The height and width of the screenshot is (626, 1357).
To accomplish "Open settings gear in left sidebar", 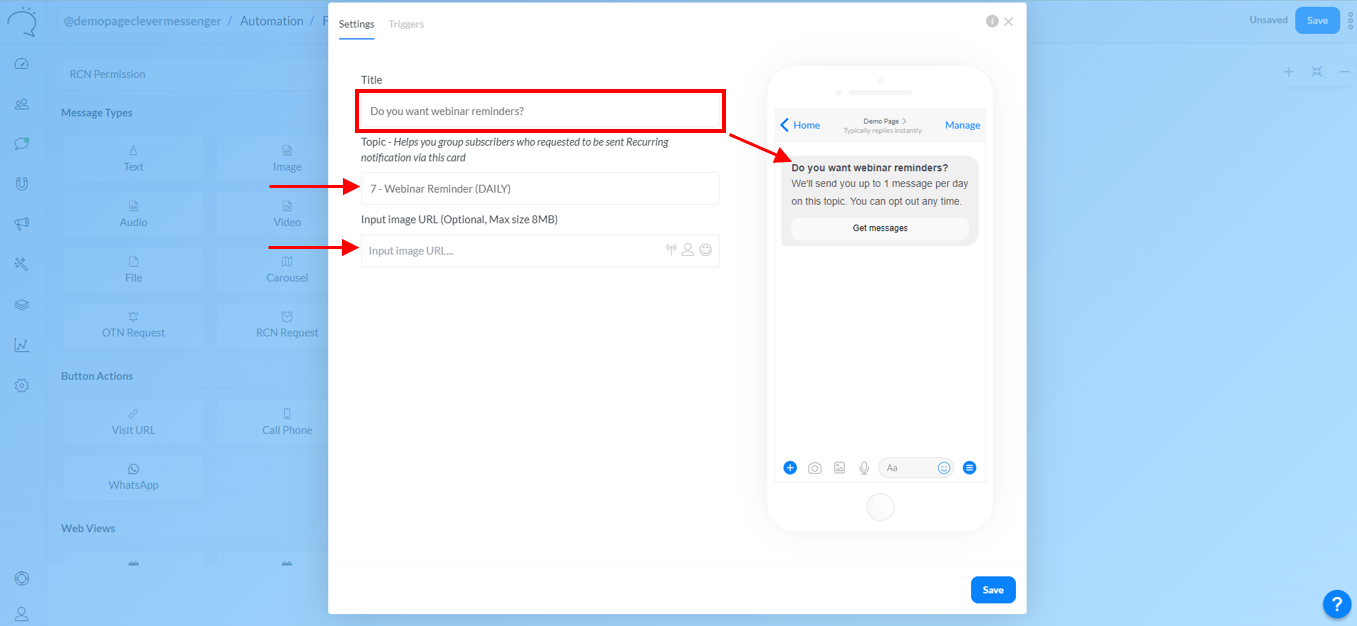I will click(x=22, y=385).
